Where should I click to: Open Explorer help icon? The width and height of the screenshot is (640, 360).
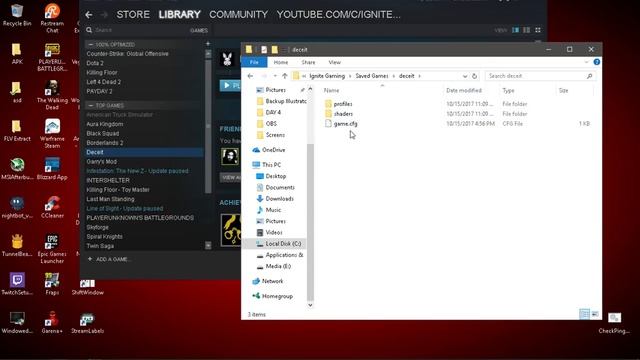pos(596,62)
